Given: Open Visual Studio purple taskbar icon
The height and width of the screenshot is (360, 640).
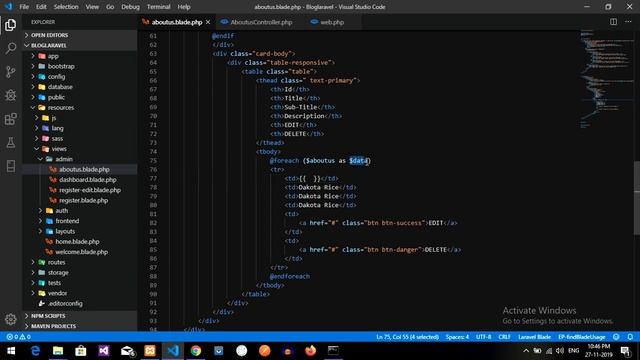Looking at the screenshot, I should point(104,351).
